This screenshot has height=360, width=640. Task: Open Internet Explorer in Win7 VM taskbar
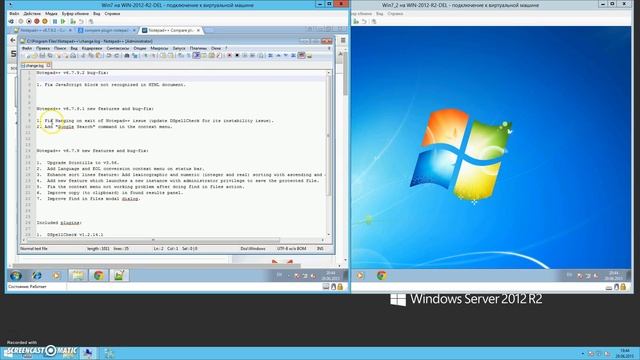(x=37, y=276)
